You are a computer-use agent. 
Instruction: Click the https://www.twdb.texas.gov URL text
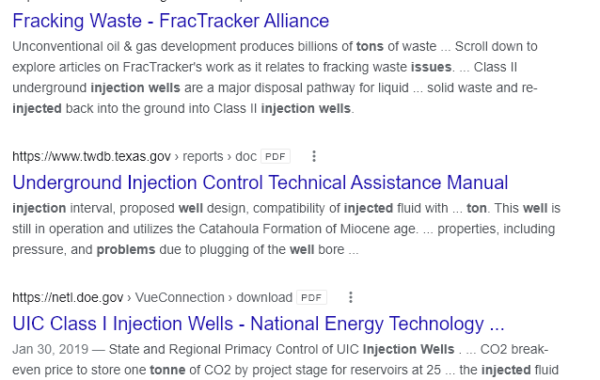(x=91, y=157)
